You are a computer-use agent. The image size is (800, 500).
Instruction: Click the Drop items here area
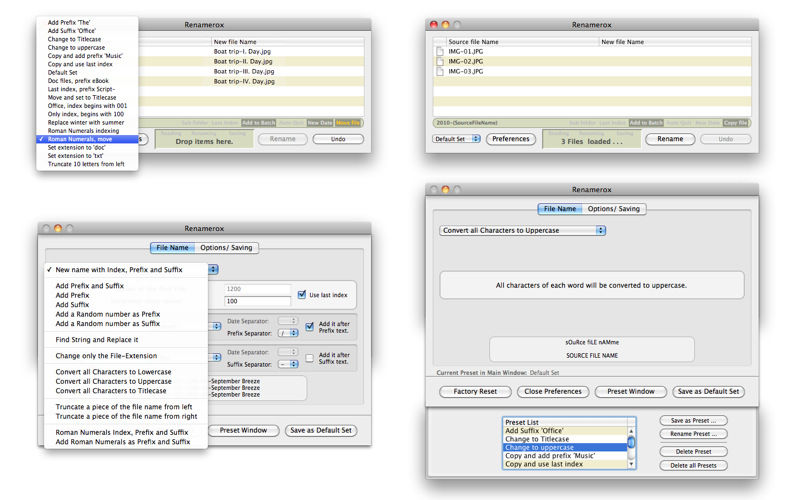204,139
